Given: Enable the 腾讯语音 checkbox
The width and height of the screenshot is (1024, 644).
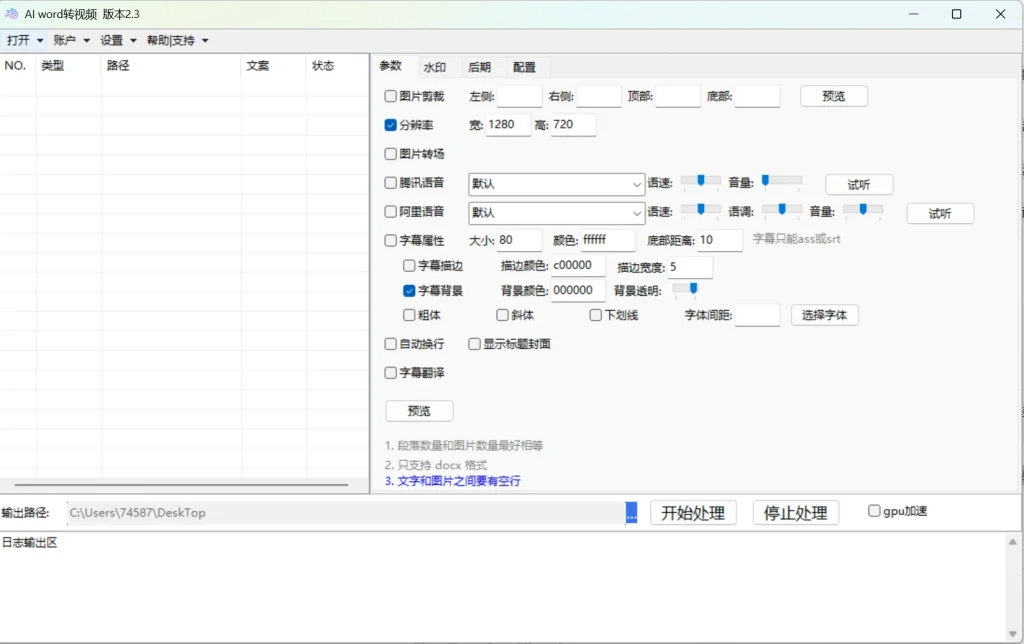Looking at the screenshot, I should click(x=391, y=182).
